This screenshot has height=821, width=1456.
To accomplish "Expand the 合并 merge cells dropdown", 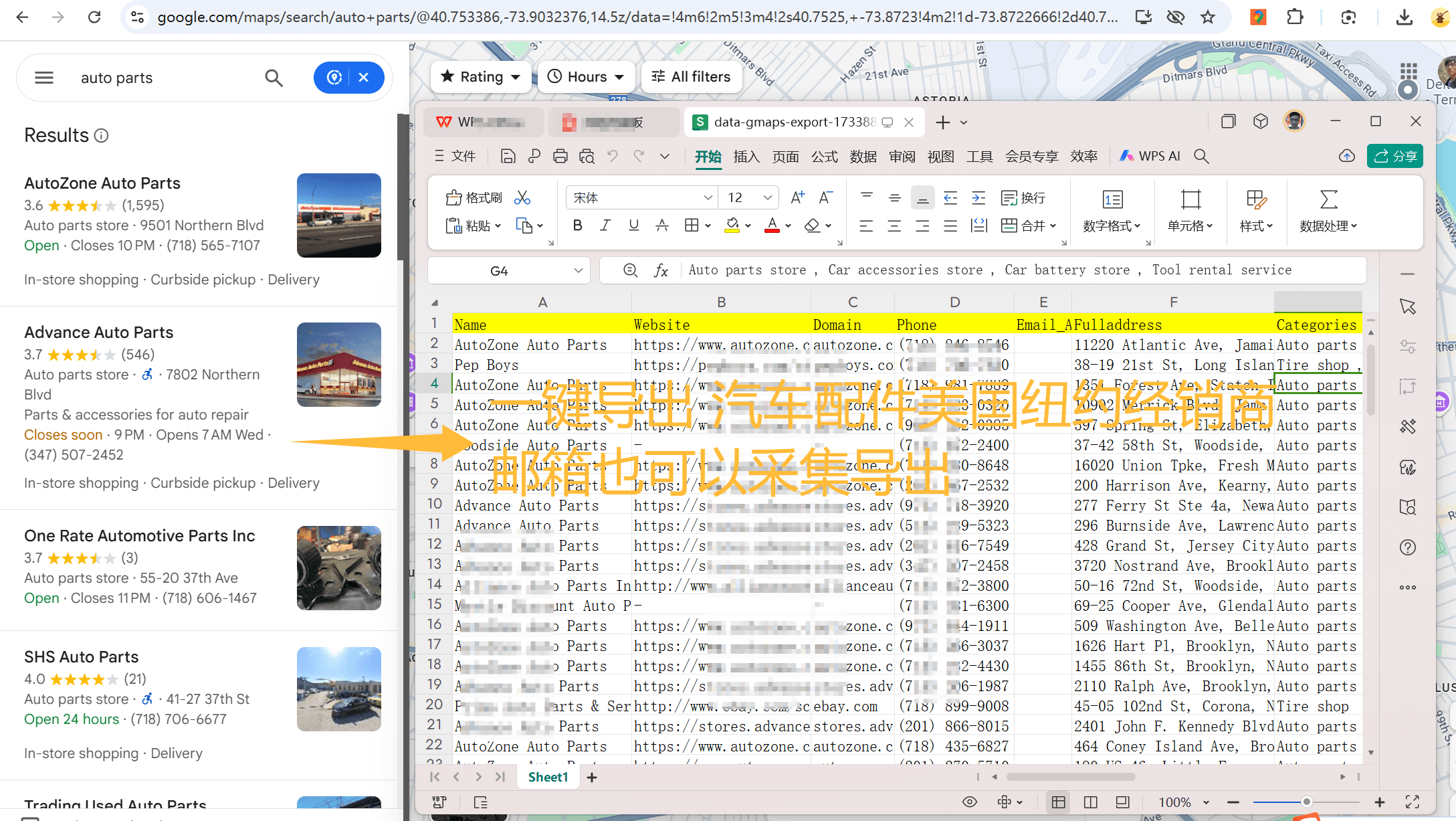I will pyautogui.click(x=1053, y=226).
